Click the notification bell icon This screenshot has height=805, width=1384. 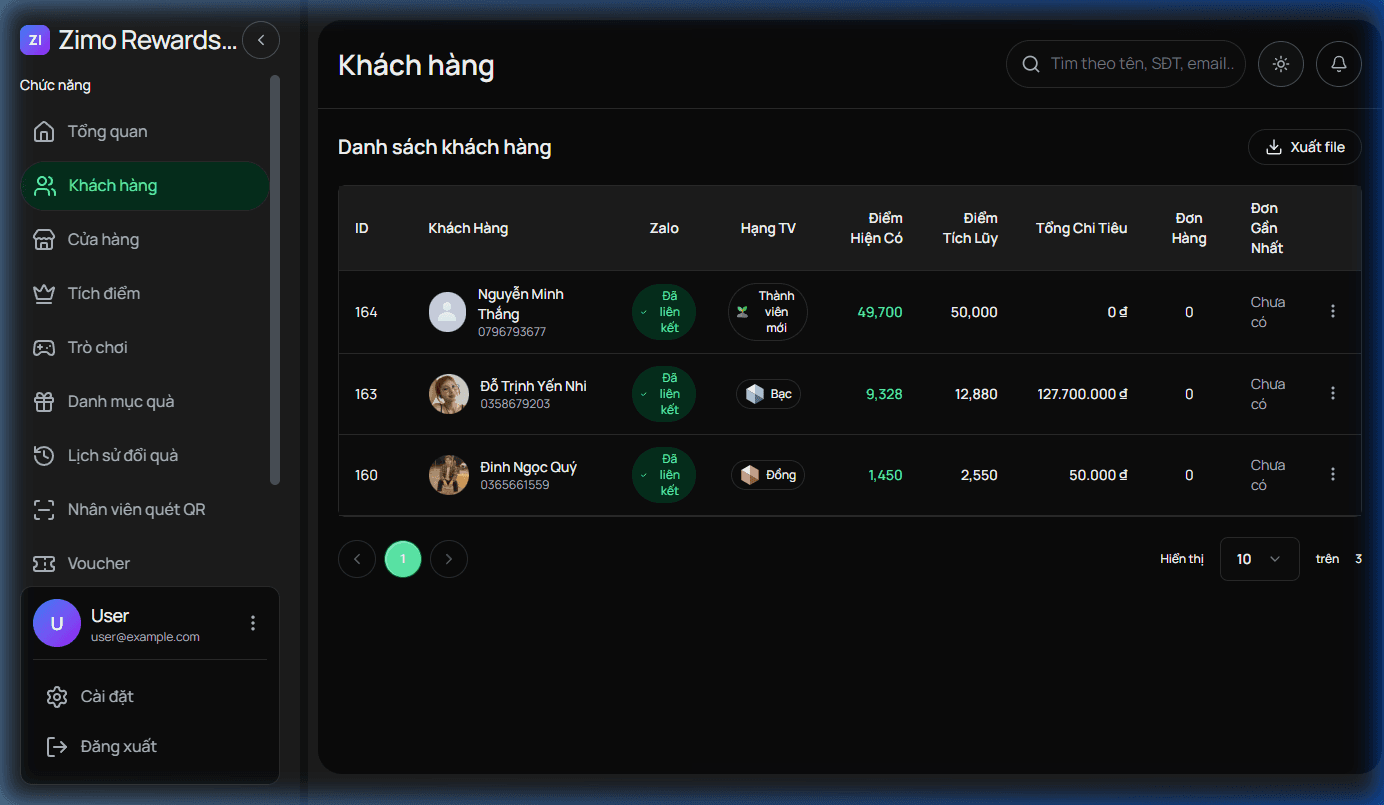1339,64
